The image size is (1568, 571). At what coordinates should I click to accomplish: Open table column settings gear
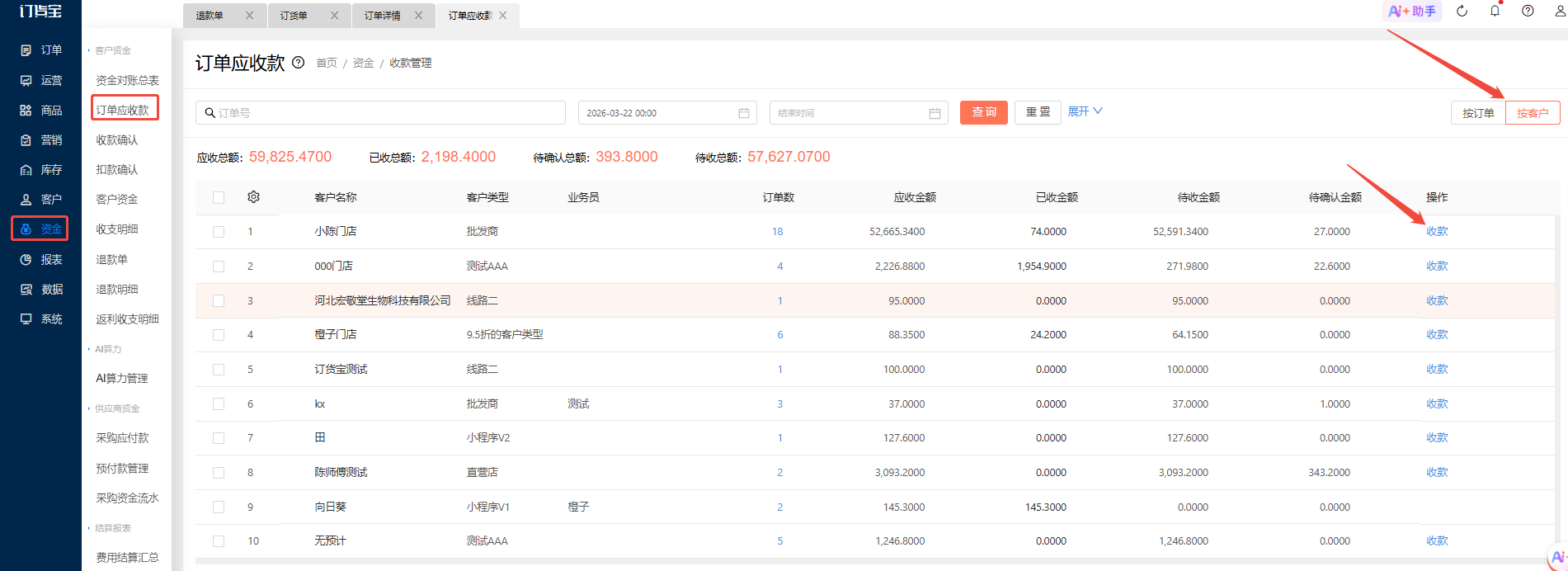[253, 197]
